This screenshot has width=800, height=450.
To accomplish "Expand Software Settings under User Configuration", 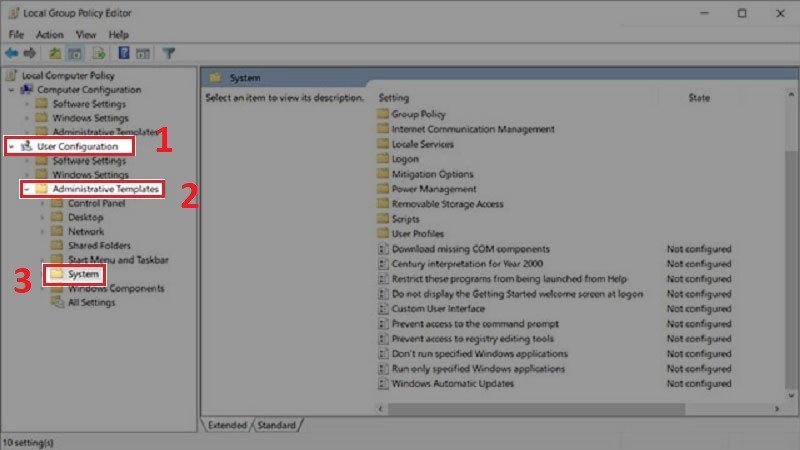I will (x=27, y=161).
